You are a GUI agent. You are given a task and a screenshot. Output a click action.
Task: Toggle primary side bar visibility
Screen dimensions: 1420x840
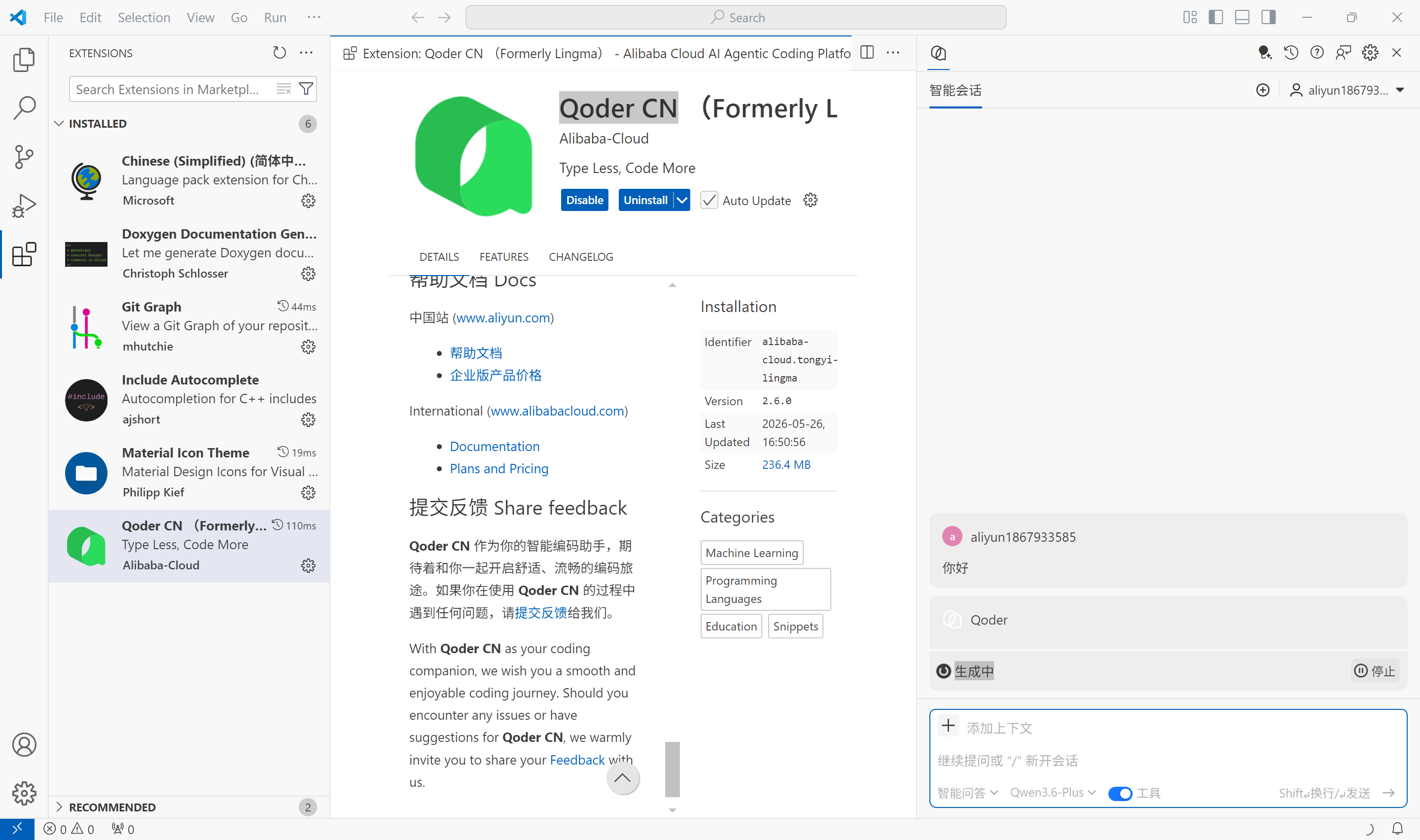coord(1216,17)
